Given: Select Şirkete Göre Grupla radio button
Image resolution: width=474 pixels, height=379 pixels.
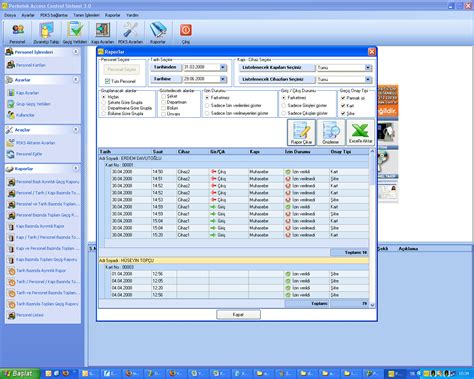Looking at the screenshot, I should pyautogui.click(x=104, y=102).
